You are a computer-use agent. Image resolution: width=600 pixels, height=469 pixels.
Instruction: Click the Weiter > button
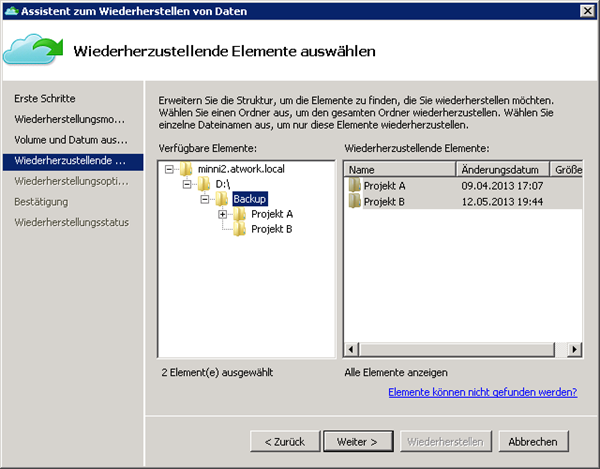pyautogui.click(x=358, y=441)
